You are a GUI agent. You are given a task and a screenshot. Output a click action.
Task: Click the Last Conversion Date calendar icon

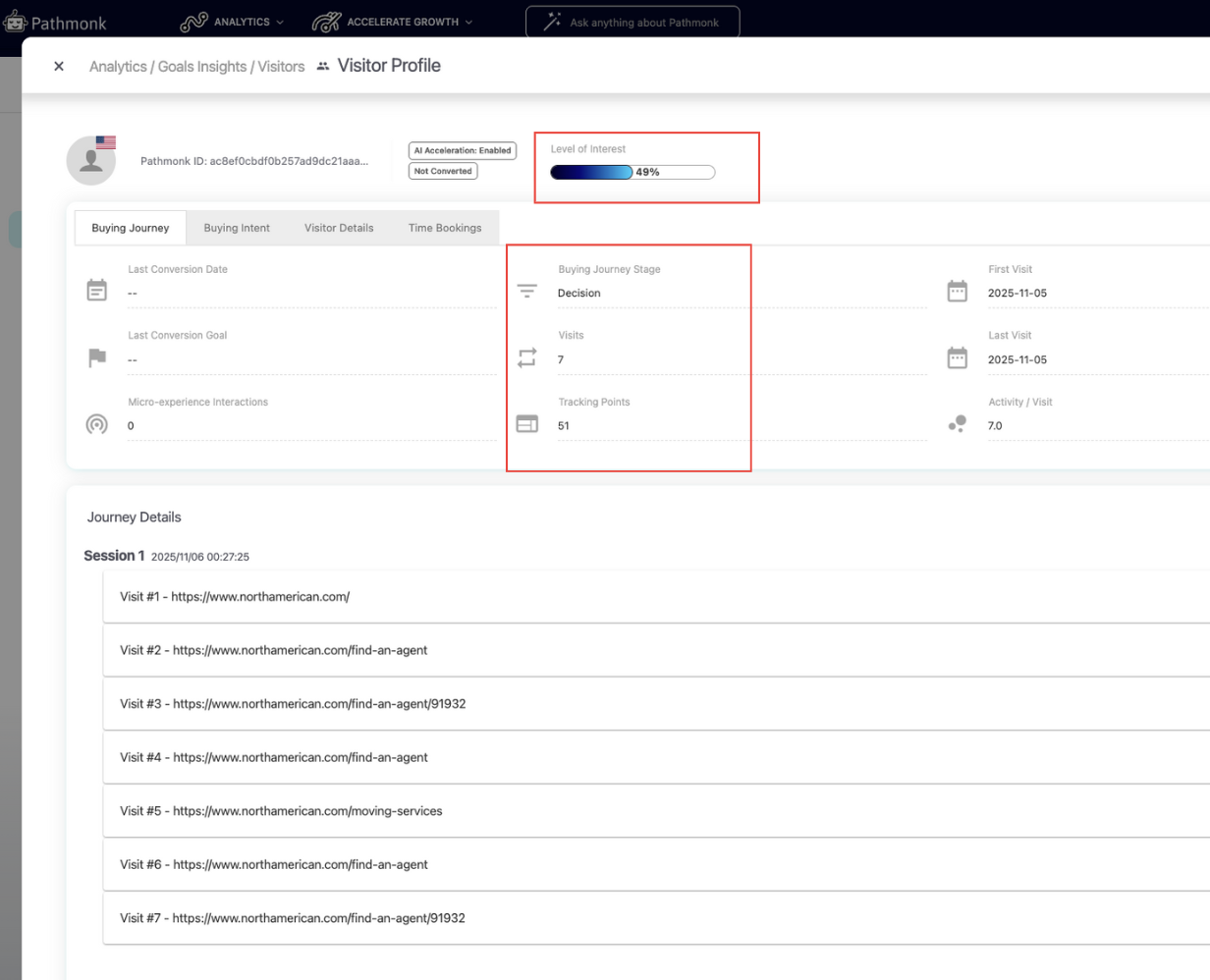coord(96,291)
